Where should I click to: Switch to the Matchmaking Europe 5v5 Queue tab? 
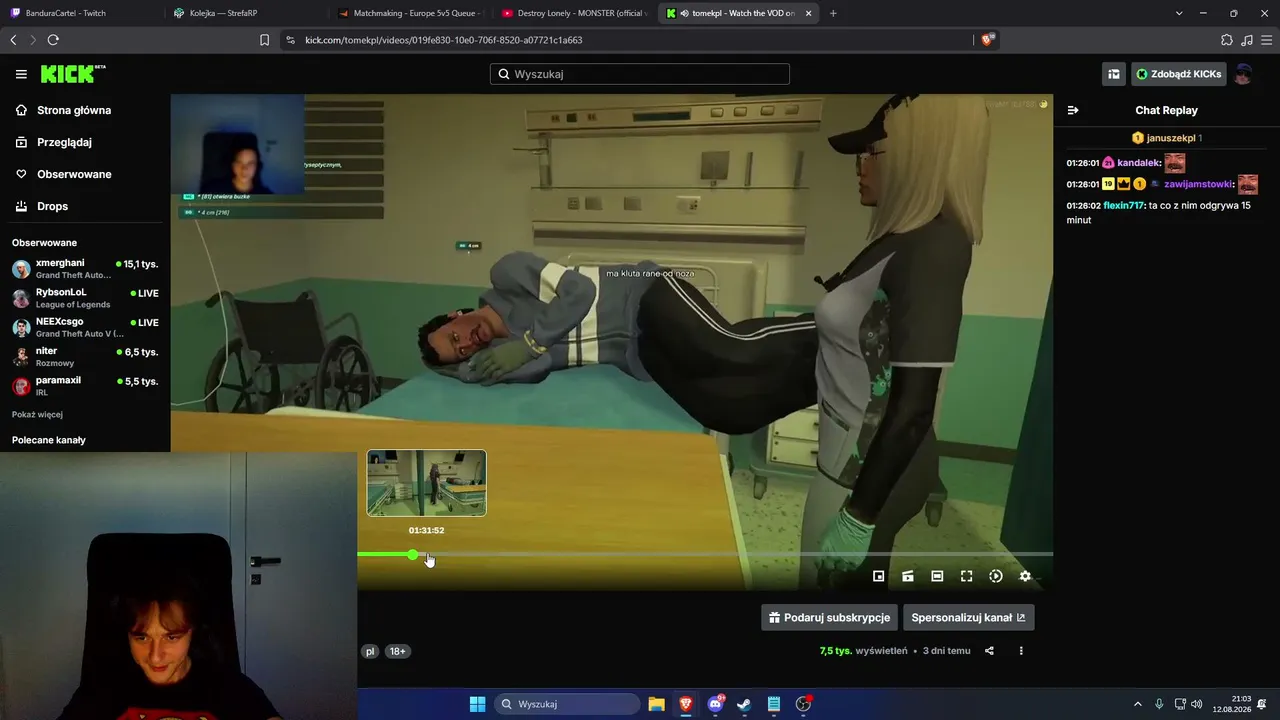[409, 13]
